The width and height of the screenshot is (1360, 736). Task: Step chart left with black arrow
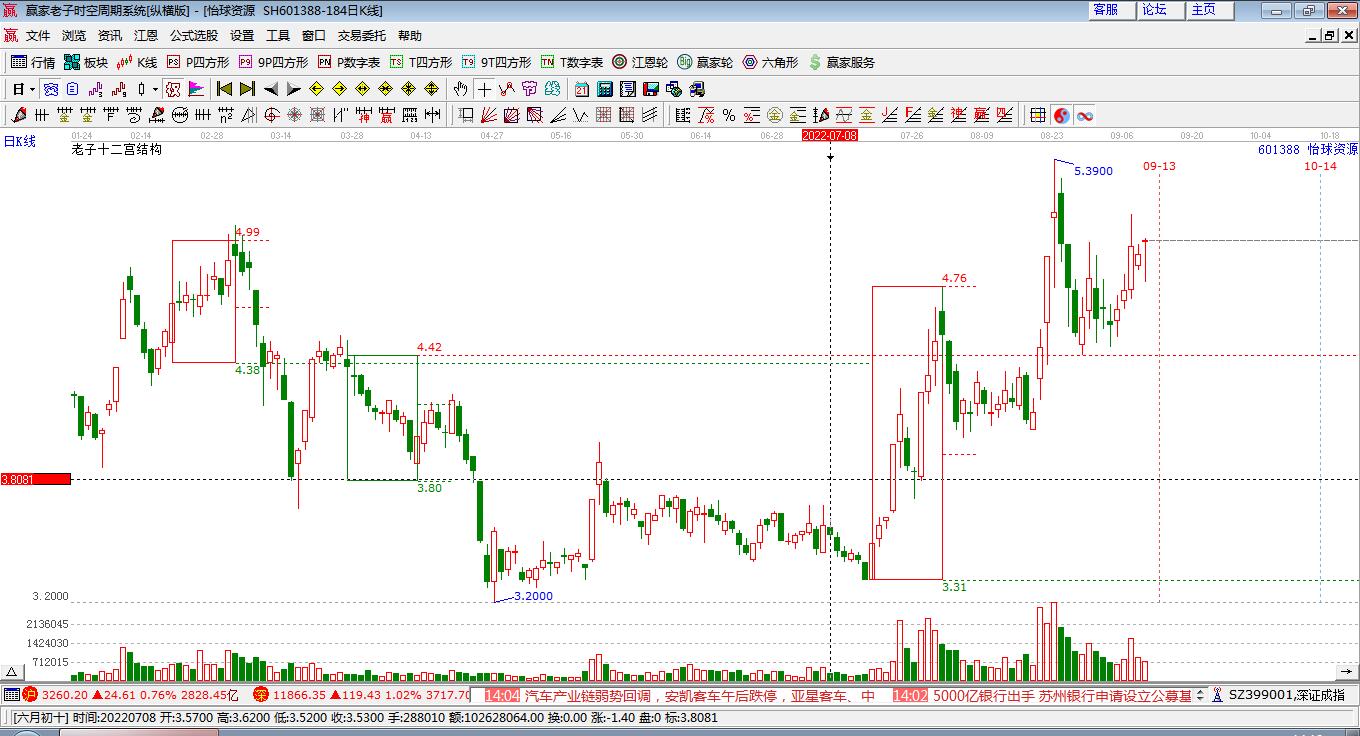[270, 89]
